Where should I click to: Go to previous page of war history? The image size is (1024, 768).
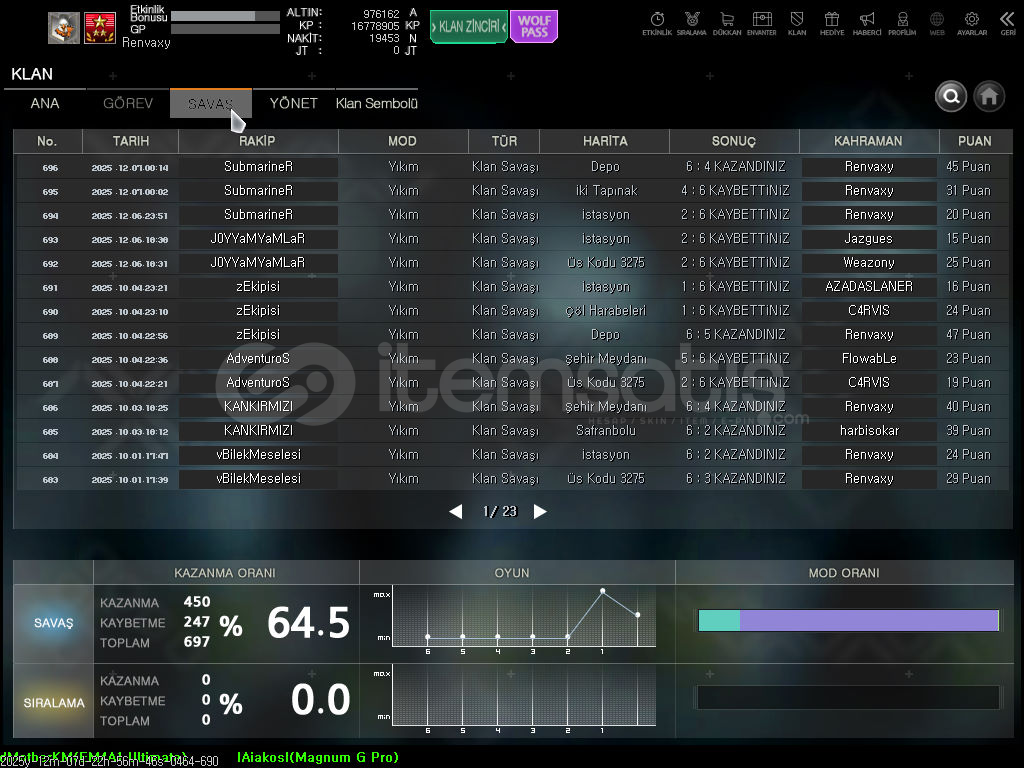click(456, 511)
